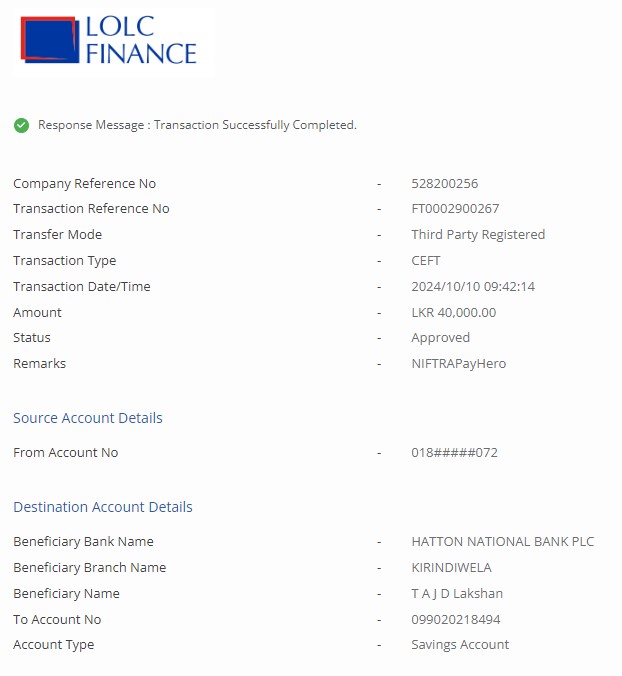Click the Transaction Successfully Completed message

pyautogui.click(x=197, y=125)
